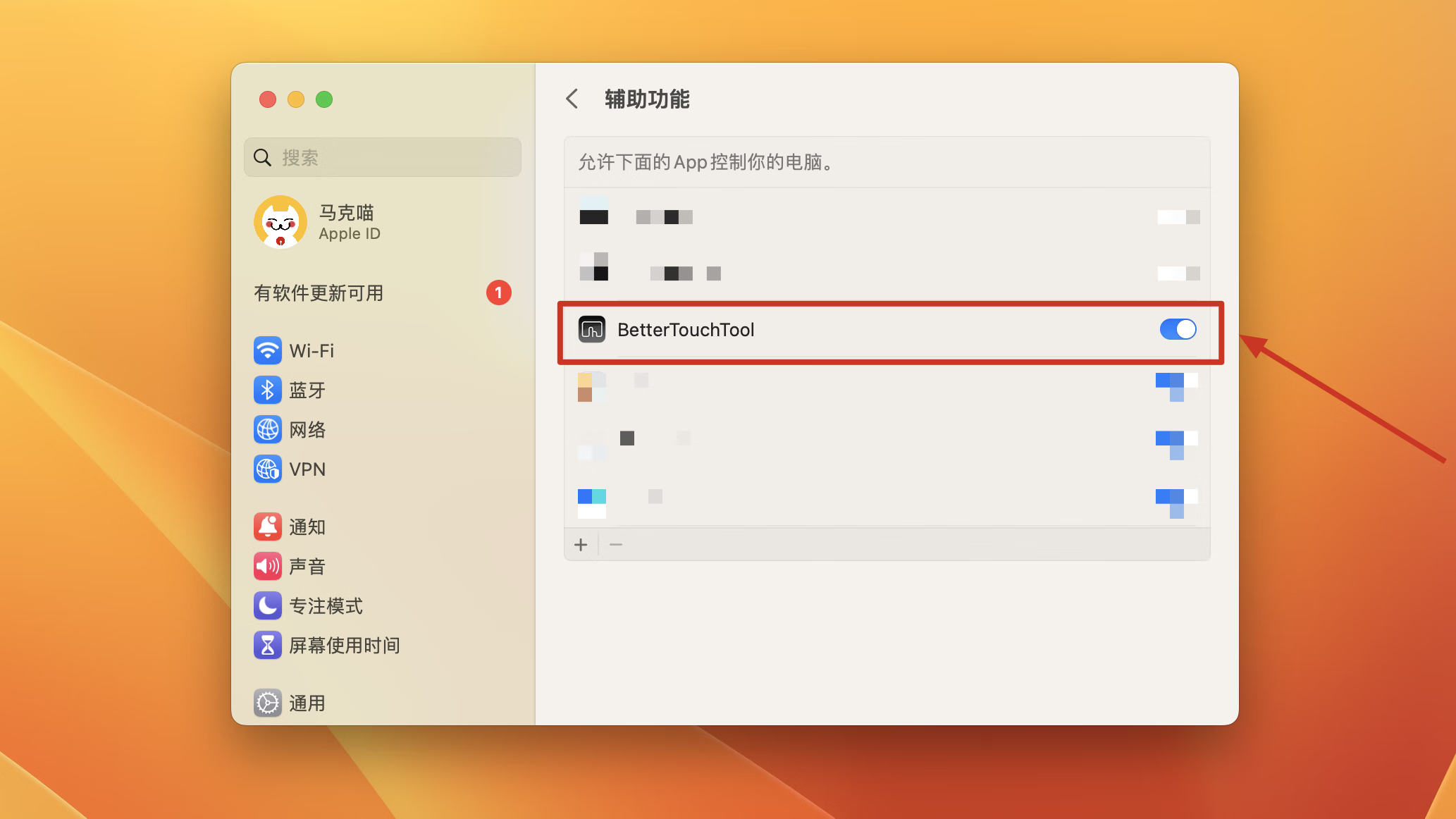The image size is (1456, 819).
Task: Toggle the first pixelated app's switch
Action: click(x=1178, y=216)
